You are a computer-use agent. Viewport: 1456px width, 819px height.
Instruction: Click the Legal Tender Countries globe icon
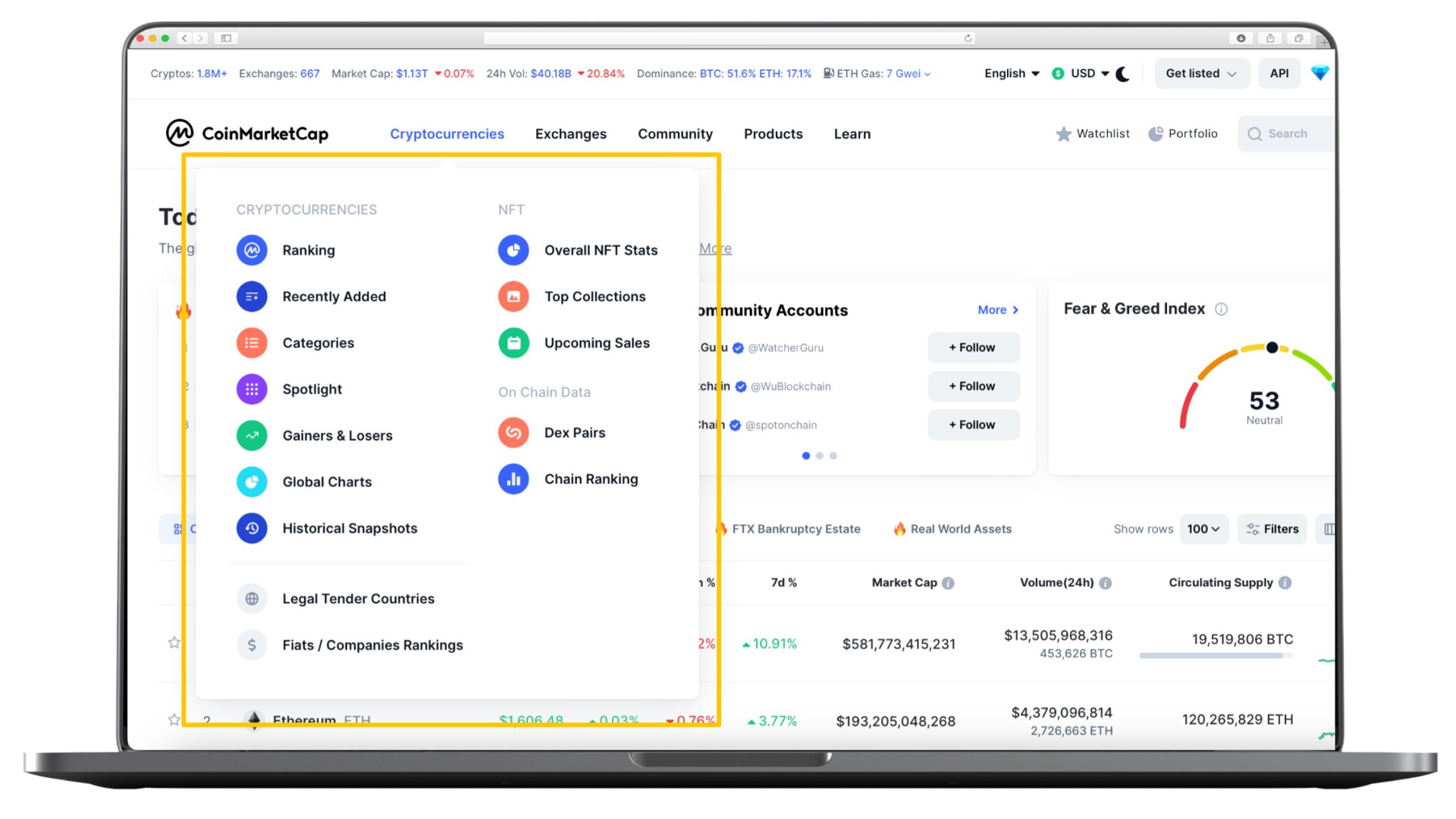252,598
